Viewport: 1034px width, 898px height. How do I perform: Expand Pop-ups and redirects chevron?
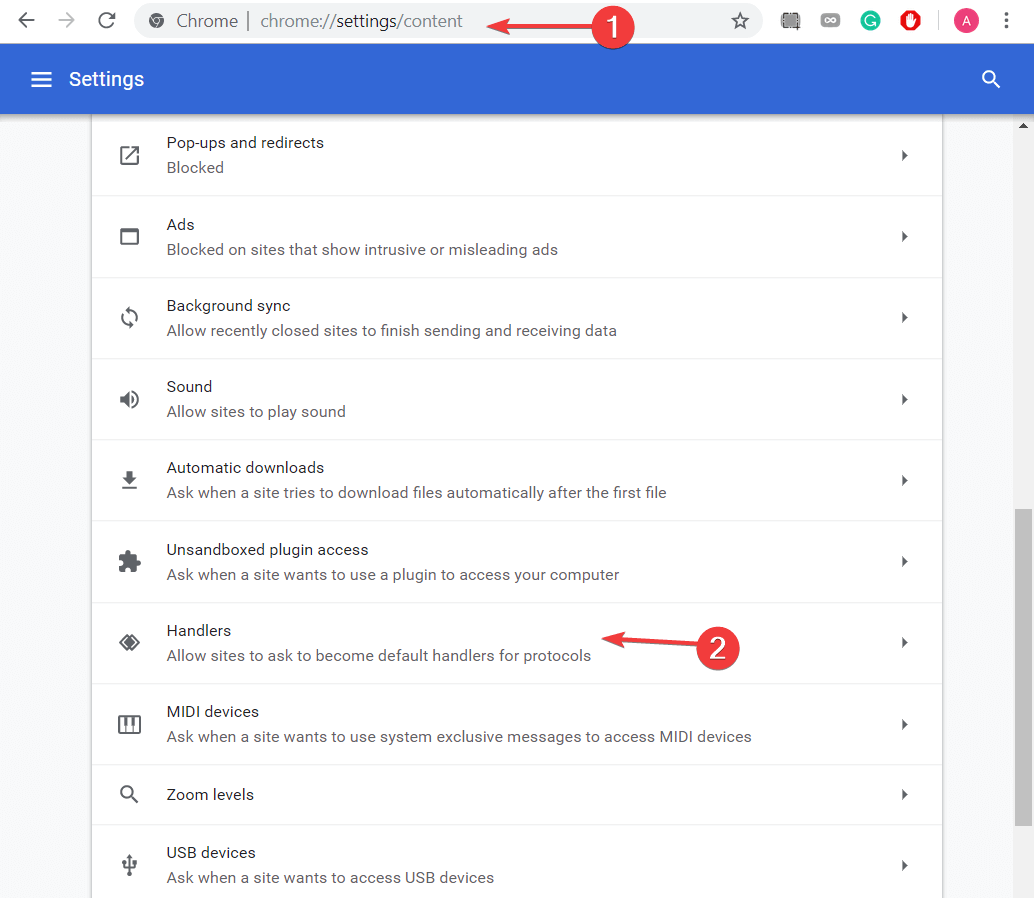(905, 156)
